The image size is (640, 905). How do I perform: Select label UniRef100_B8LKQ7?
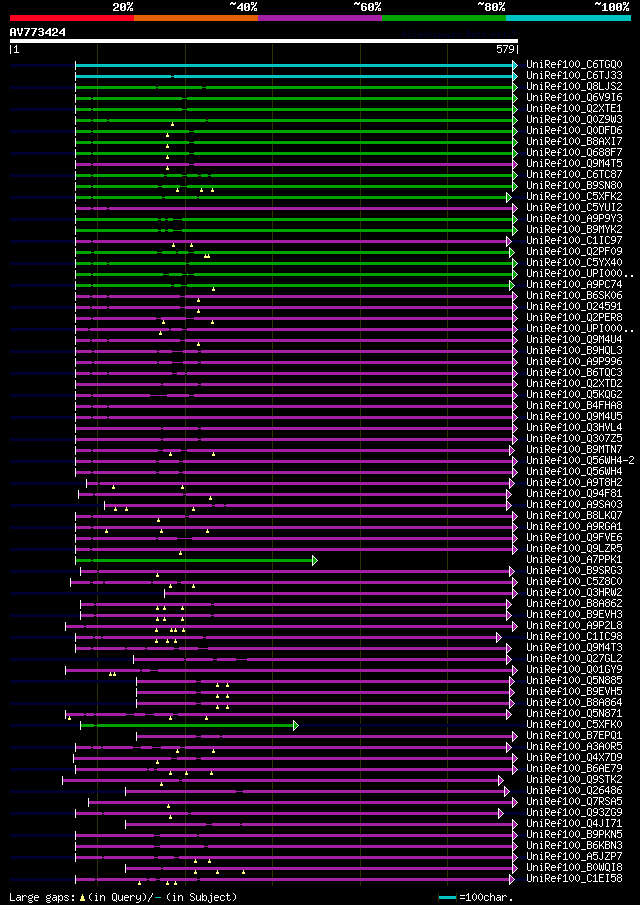(574, 516)
